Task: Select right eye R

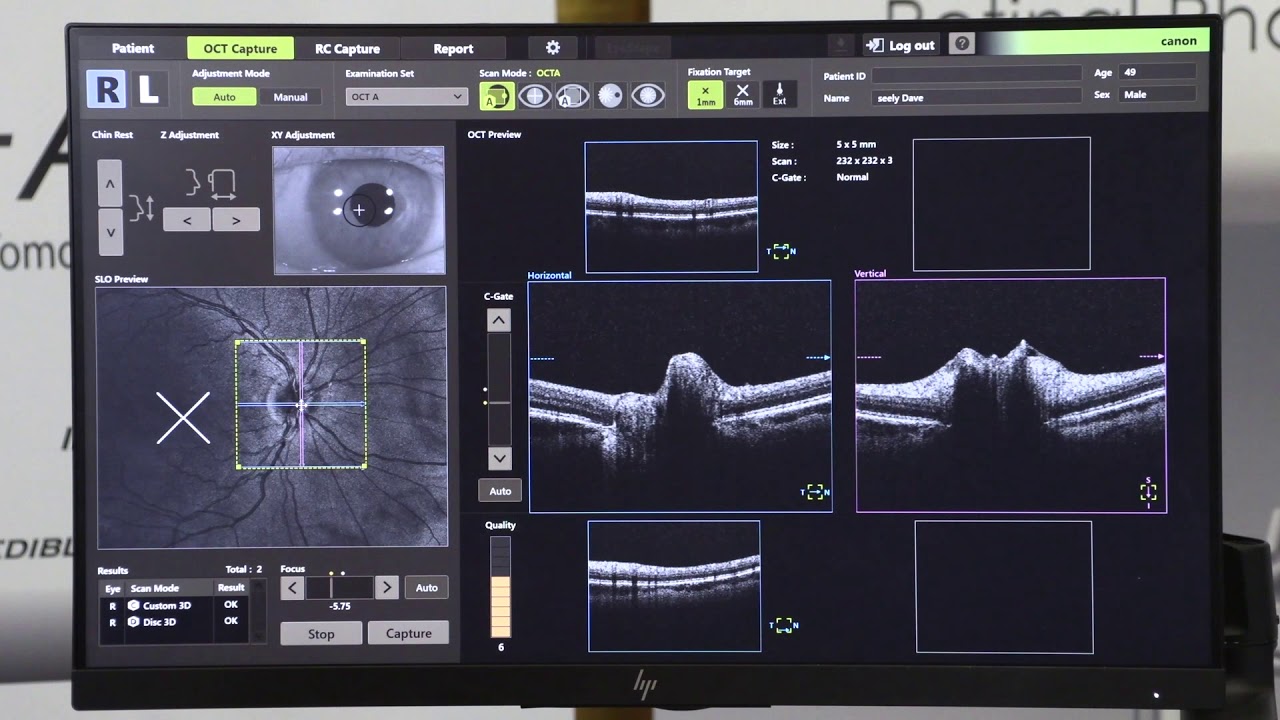Action: (106, 90)
